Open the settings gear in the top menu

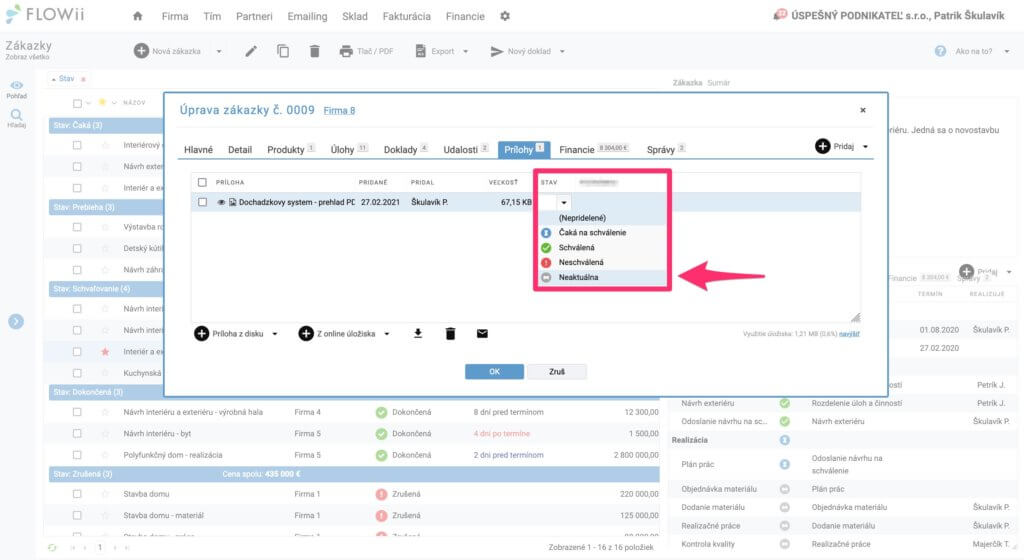(505, 16)
